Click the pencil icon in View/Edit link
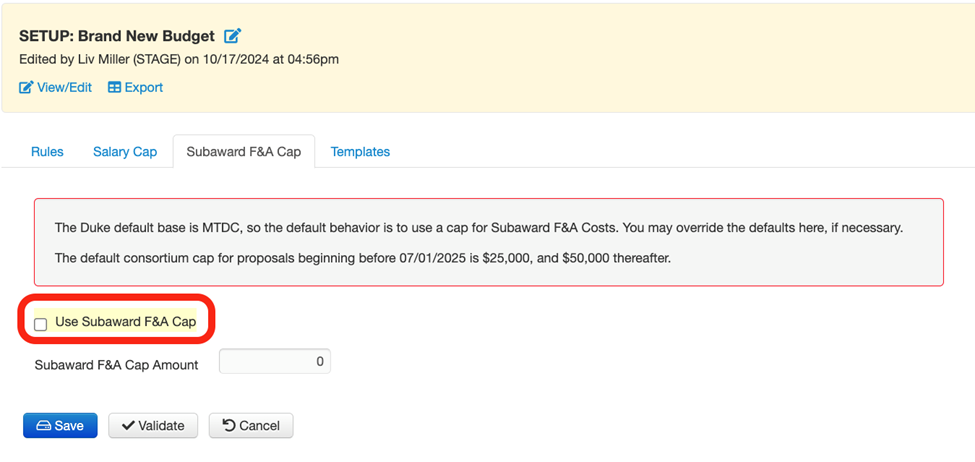Image resolution: width=975 pixels, height=462 pixels. [x=26, y=88]
